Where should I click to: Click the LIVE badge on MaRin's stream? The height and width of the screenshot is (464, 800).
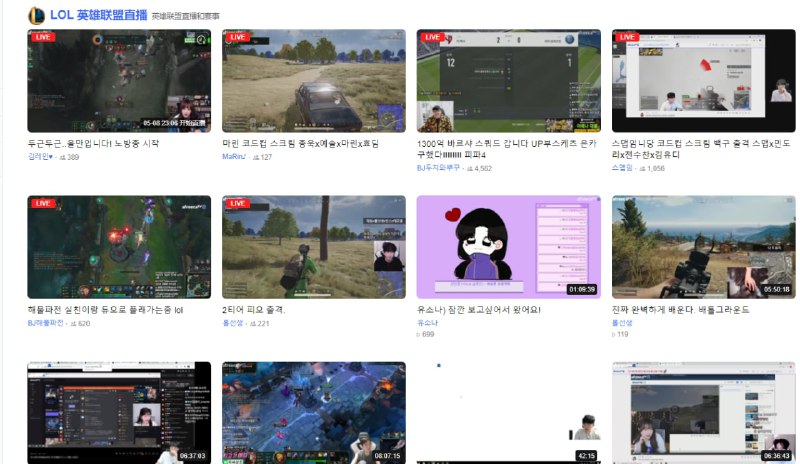(238, 37)
